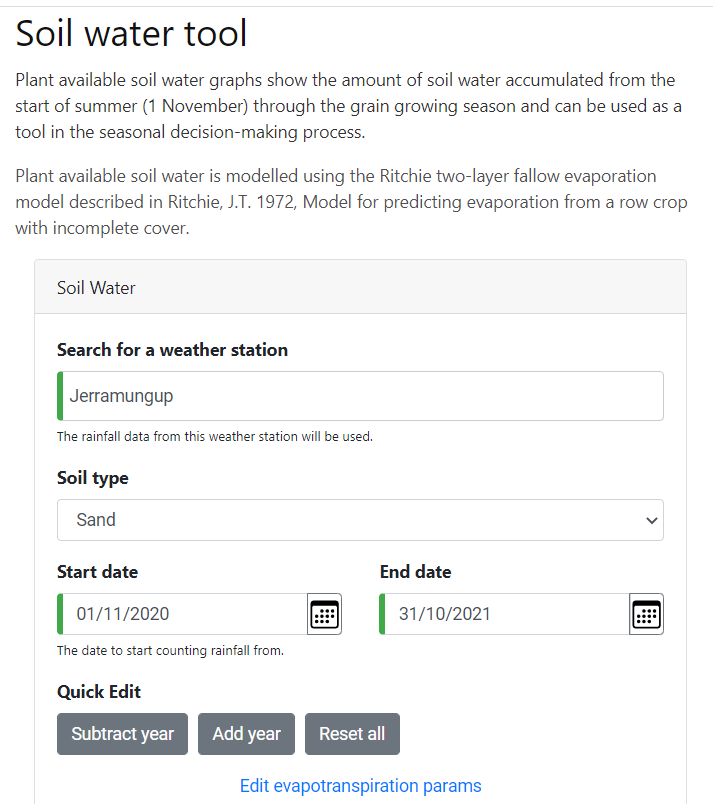Open the End date calendar picker icon

point(646,614)
